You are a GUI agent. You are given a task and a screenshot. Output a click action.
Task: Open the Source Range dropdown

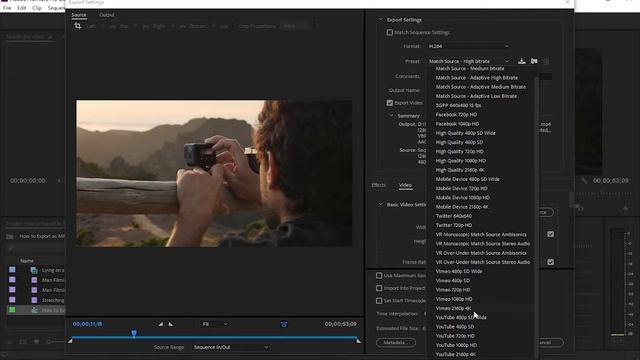231,347
